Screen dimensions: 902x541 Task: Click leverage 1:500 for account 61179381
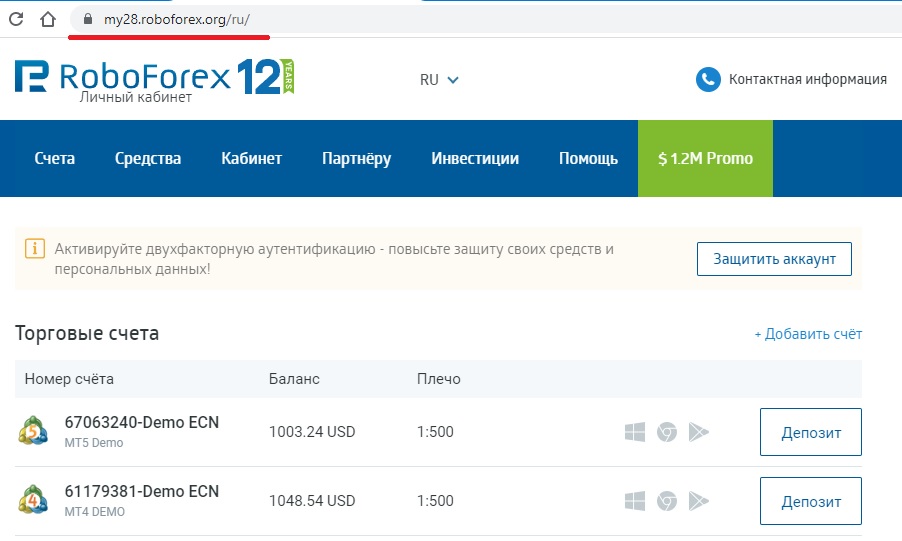point(435,501)
